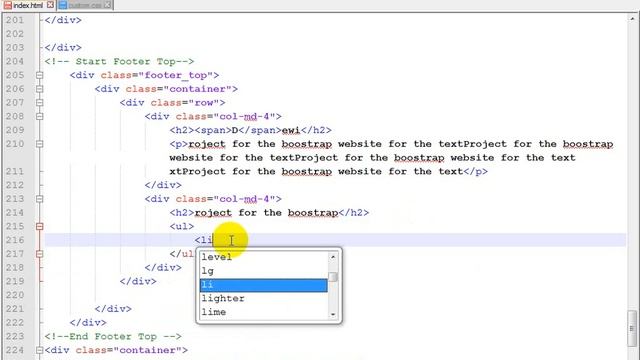Viewport: 640px width, 360px height.
Task: Click the </div> closing tag on line 212
Action: (x=163, y=185)
